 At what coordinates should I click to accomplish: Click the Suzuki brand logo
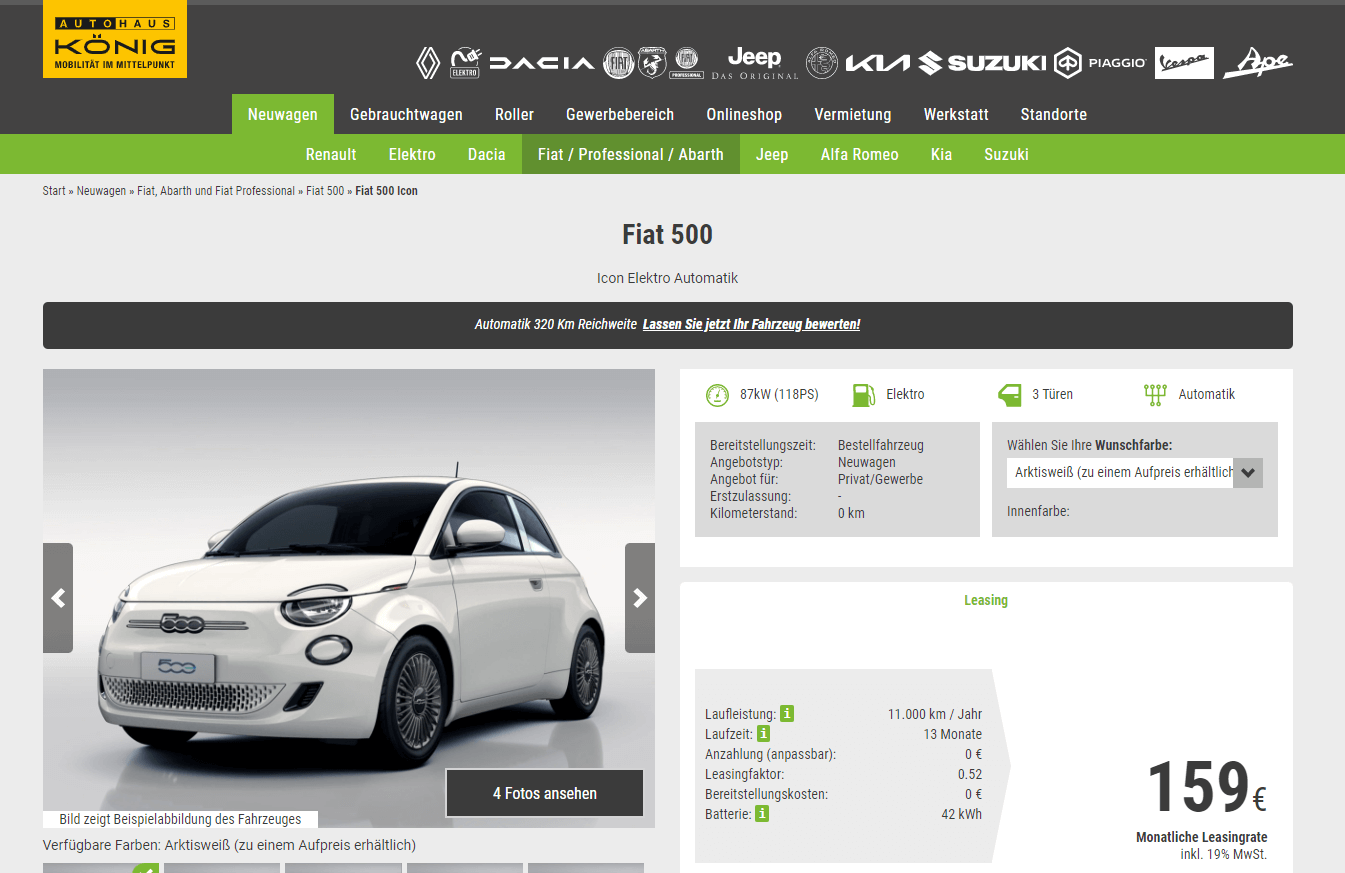pyautogui.click(x=983, y=63)
